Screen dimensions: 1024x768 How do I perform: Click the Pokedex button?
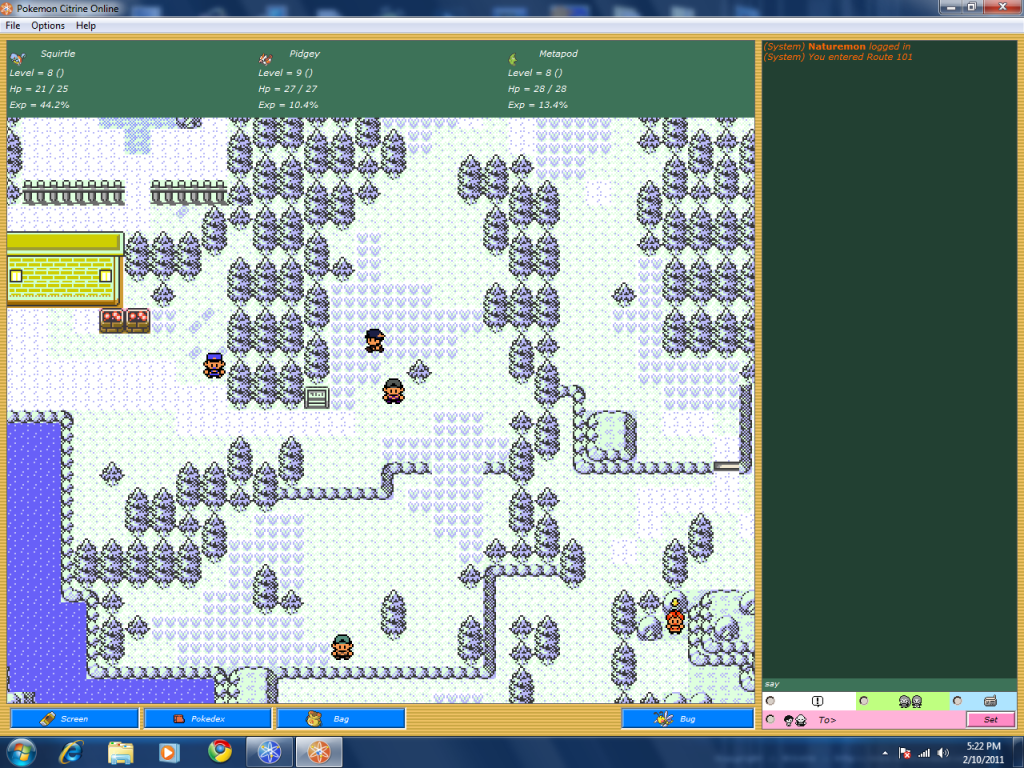[x=207, y=718]
